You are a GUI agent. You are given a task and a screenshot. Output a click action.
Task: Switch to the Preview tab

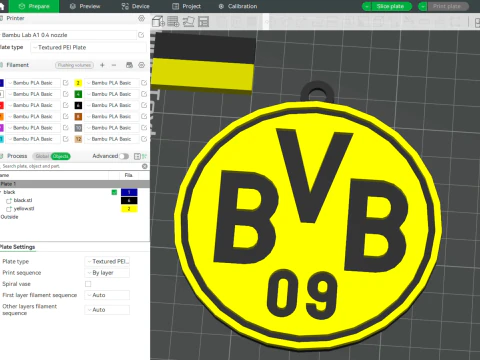(85, 6)
